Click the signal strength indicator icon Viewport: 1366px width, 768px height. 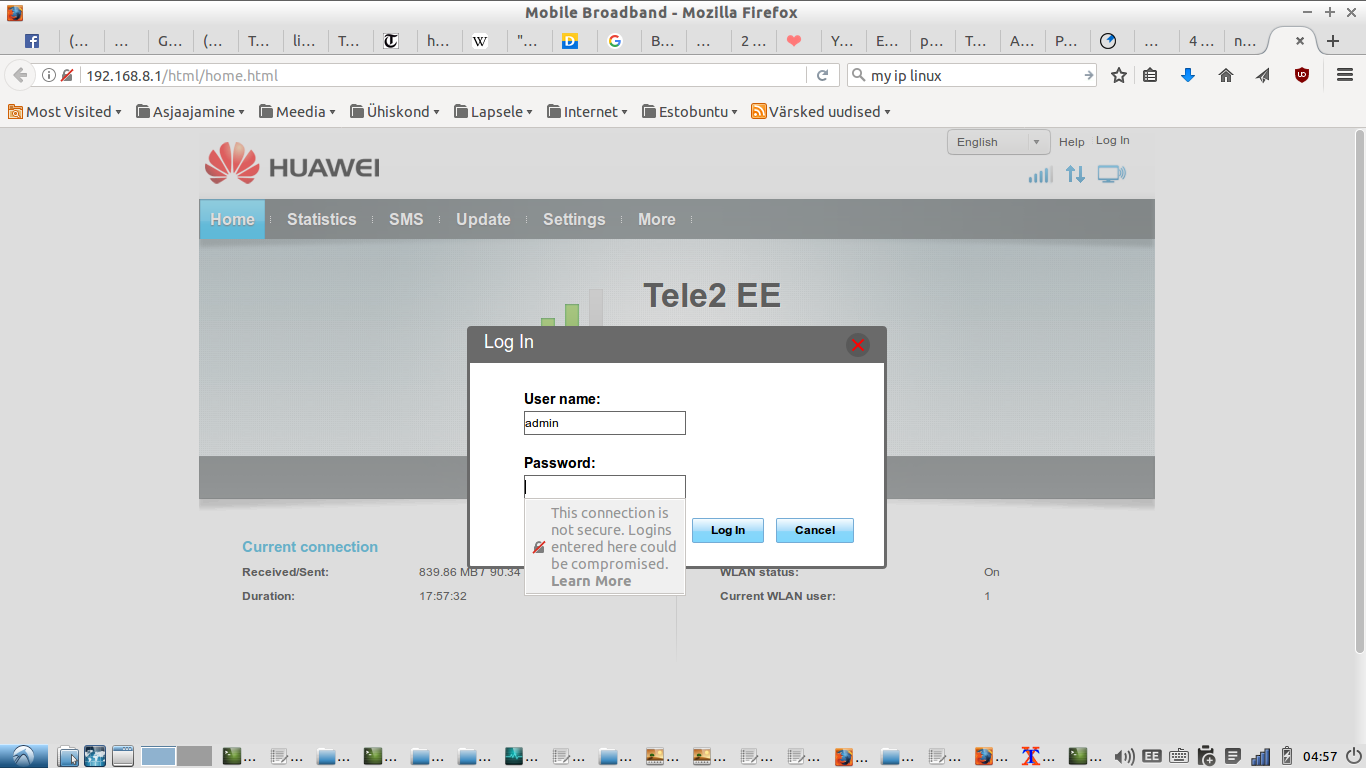coord(1040,174)
